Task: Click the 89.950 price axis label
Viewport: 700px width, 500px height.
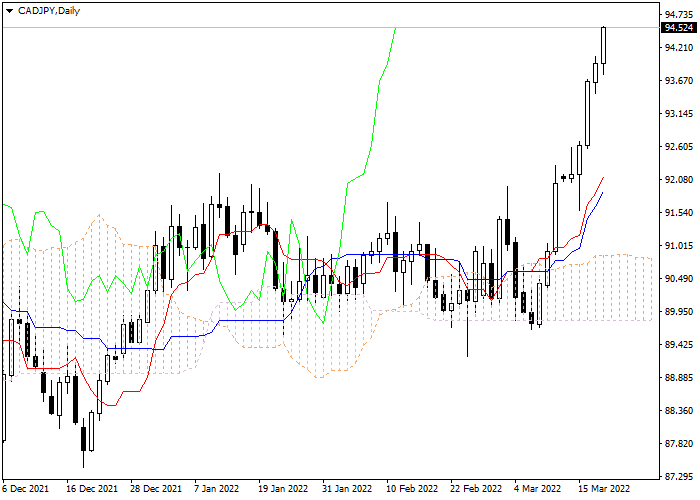Action: pos(678,312)
